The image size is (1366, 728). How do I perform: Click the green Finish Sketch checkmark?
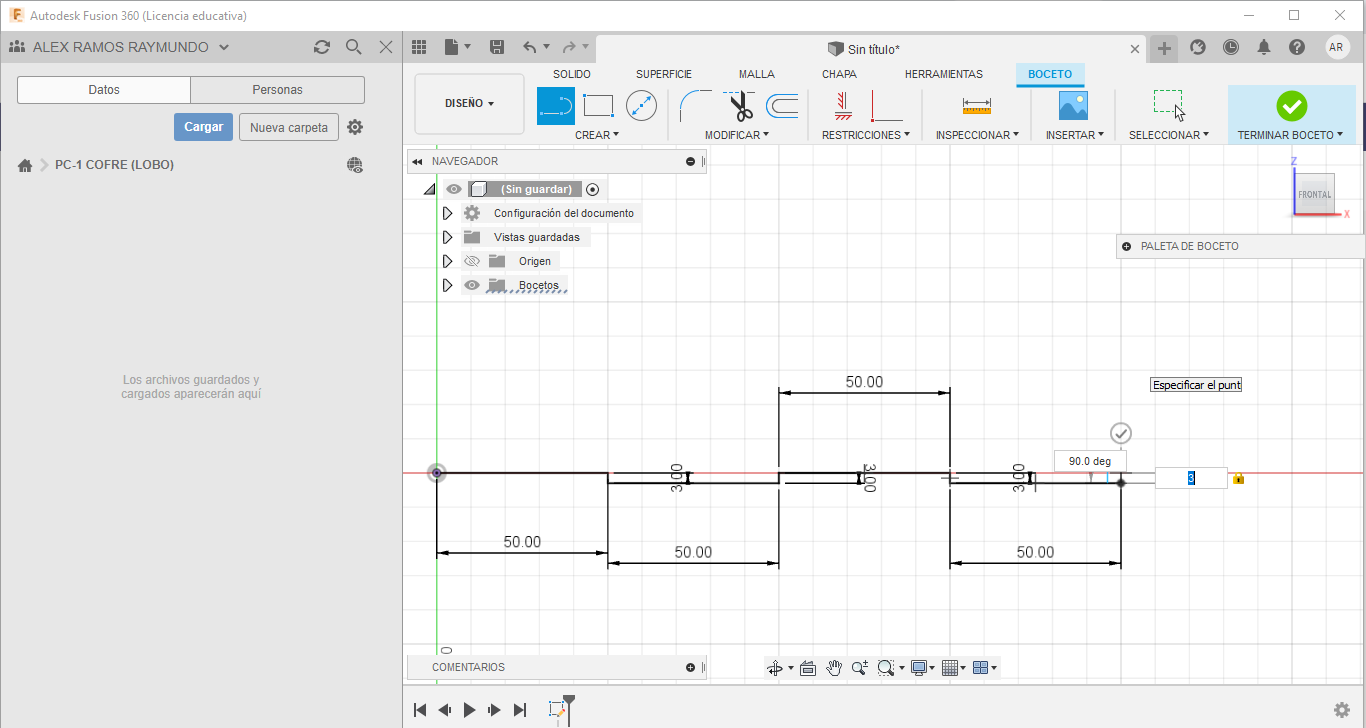pyautogui.click(x=1292, y=106)
